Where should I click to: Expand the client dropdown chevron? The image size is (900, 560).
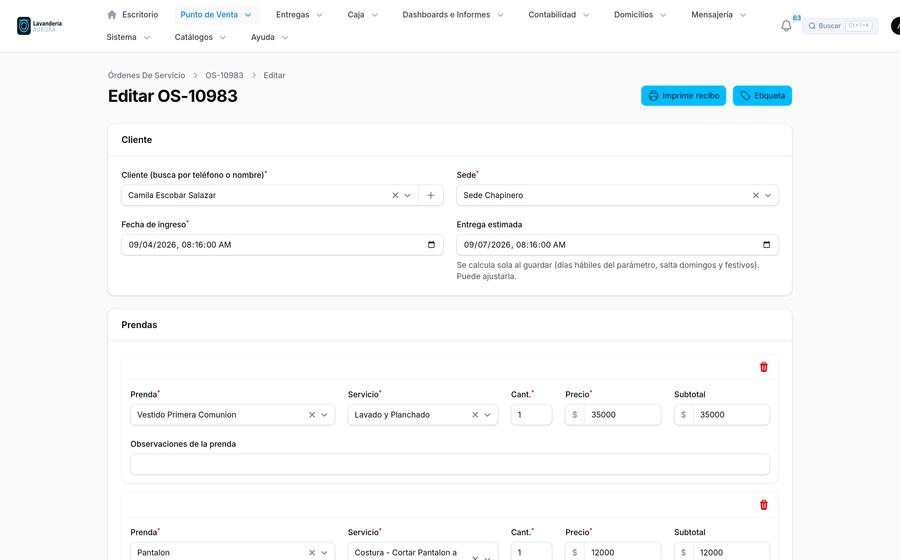point(408,195)
